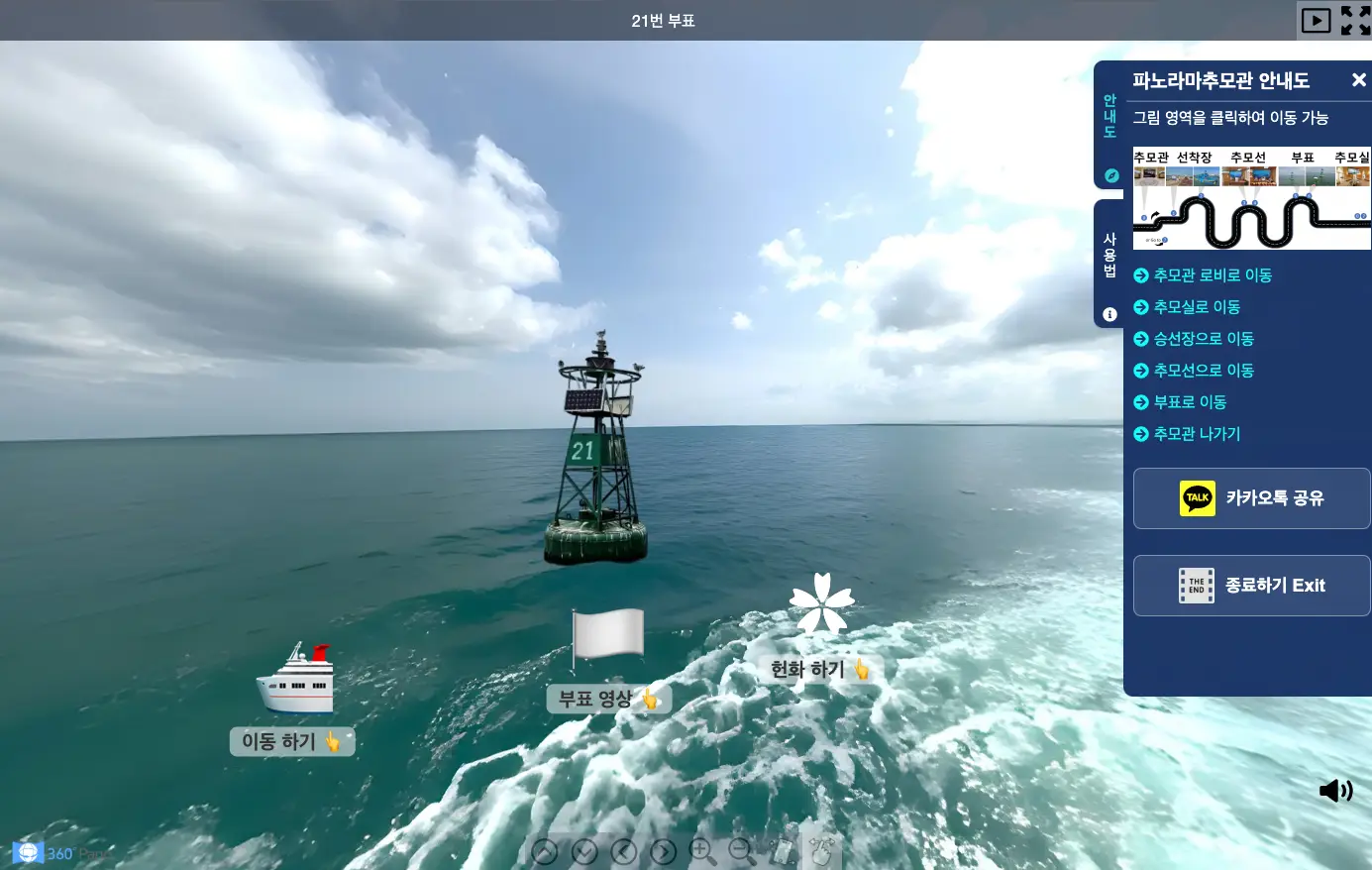
Task: Click the 추모관 thumbnail on the map
Action: click(x=1149, y=176)
